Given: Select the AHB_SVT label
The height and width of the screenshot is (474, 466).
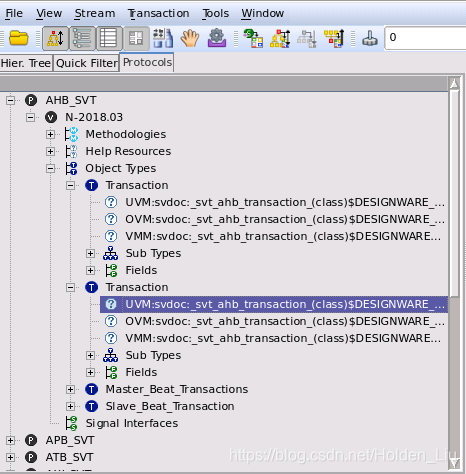Looking at the screenshot, I should click(71, 100).
